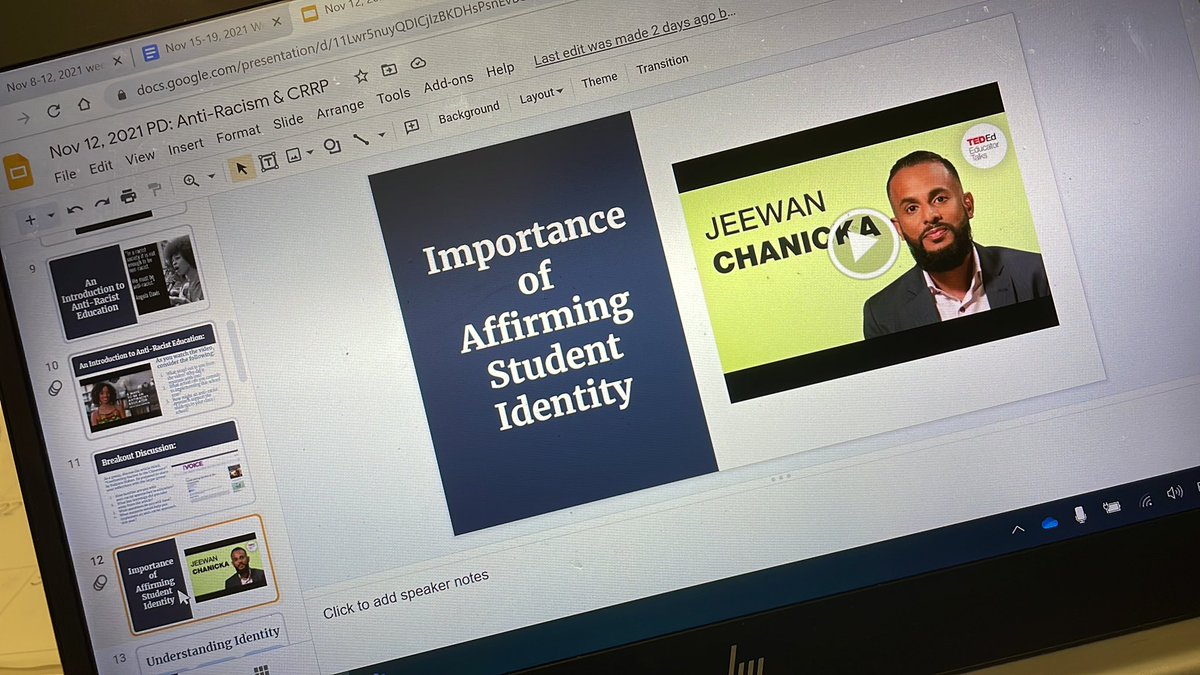Open the Edit menu
The width and height of the screenshot is (1200, 675).
coord(101,167)
